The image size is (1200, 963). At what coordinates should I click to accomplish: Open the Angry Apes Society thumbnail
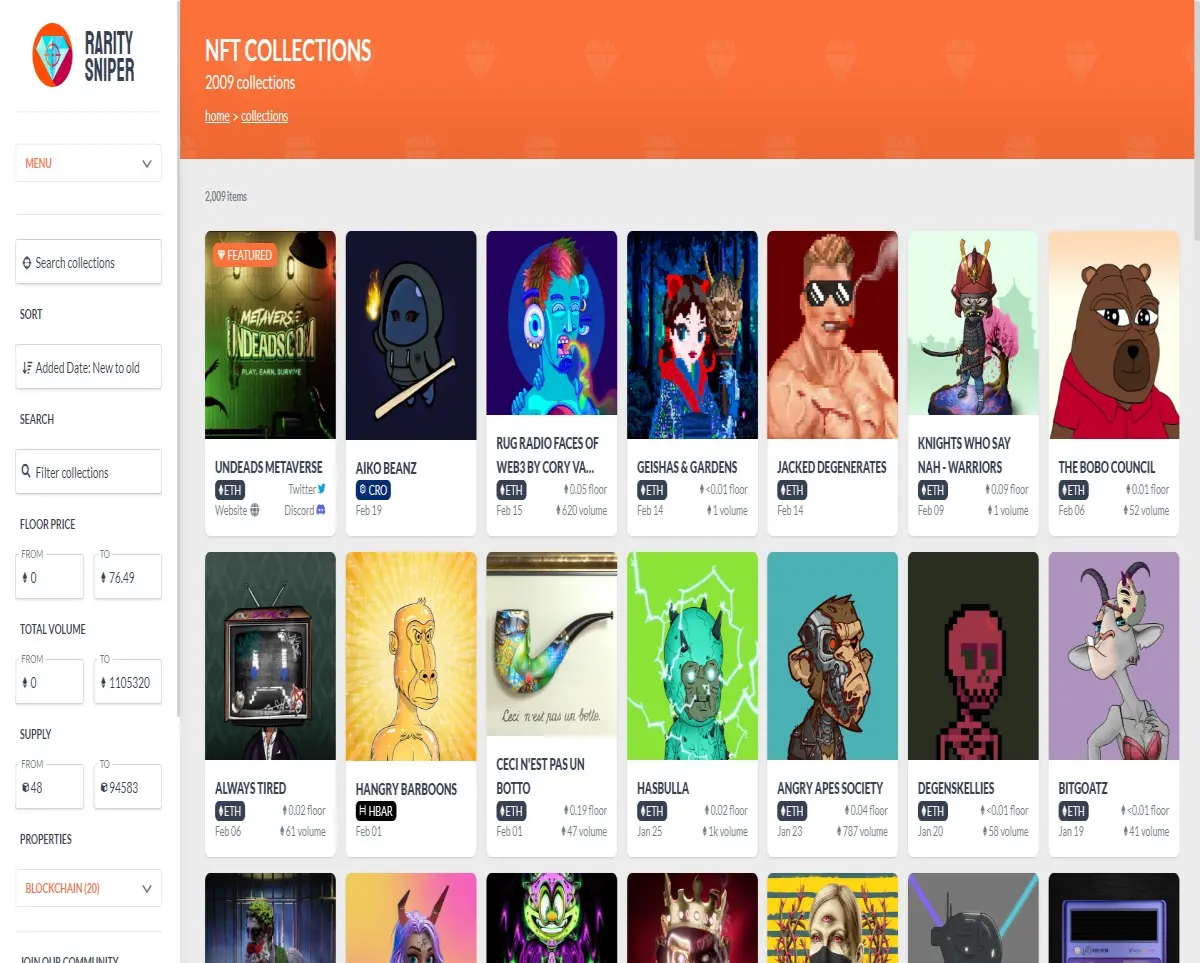point(833,656)
